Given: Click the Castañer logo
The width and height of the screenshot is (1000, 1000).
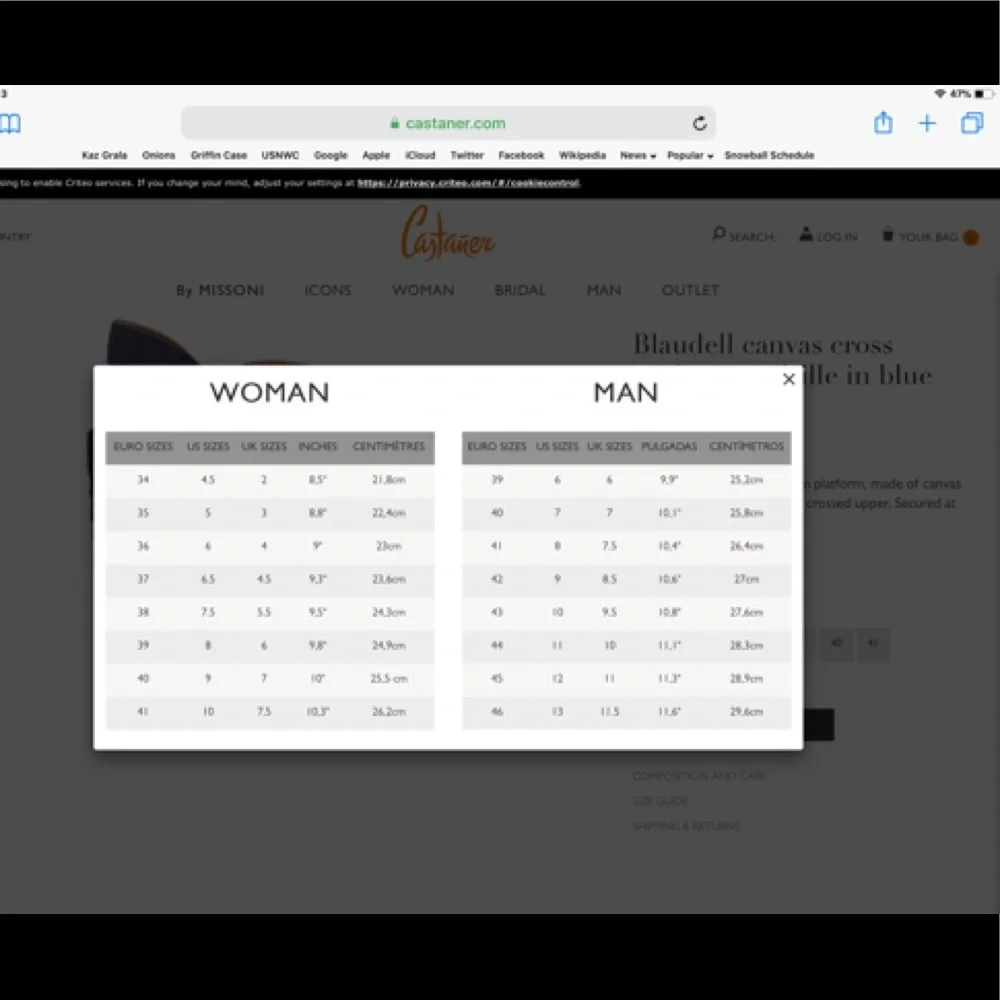Looking at the screenshot, I should [448, 234].
